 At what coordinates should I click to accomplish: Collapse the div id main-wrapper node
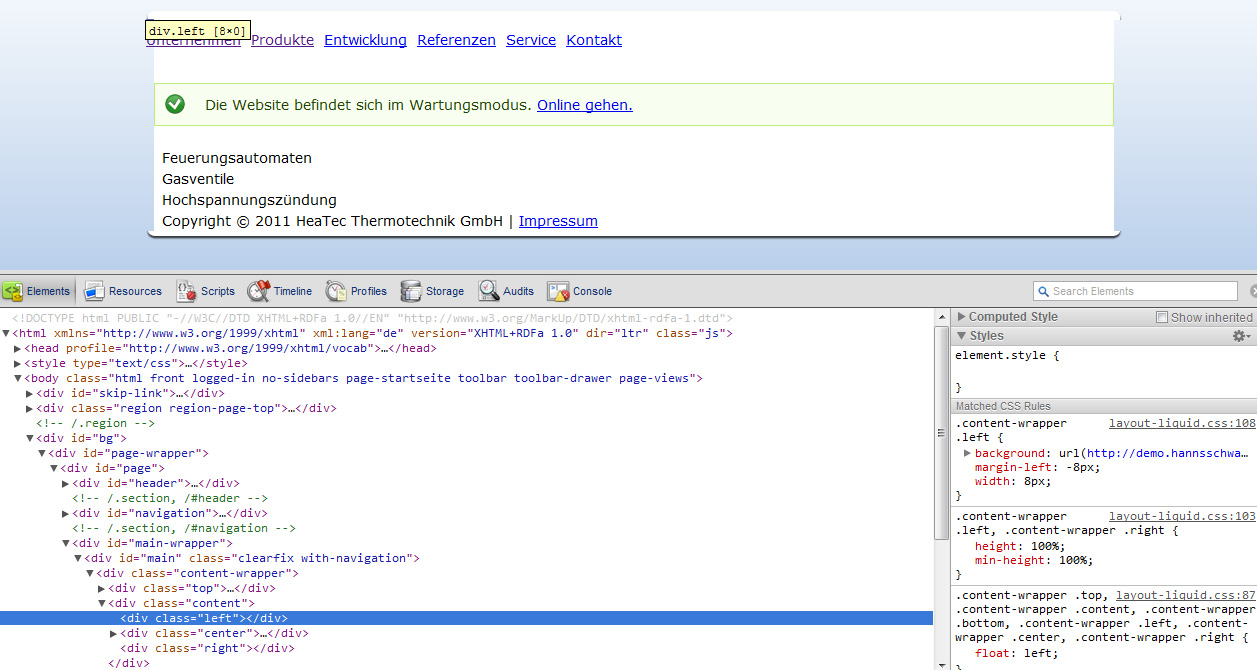[66, 543]
